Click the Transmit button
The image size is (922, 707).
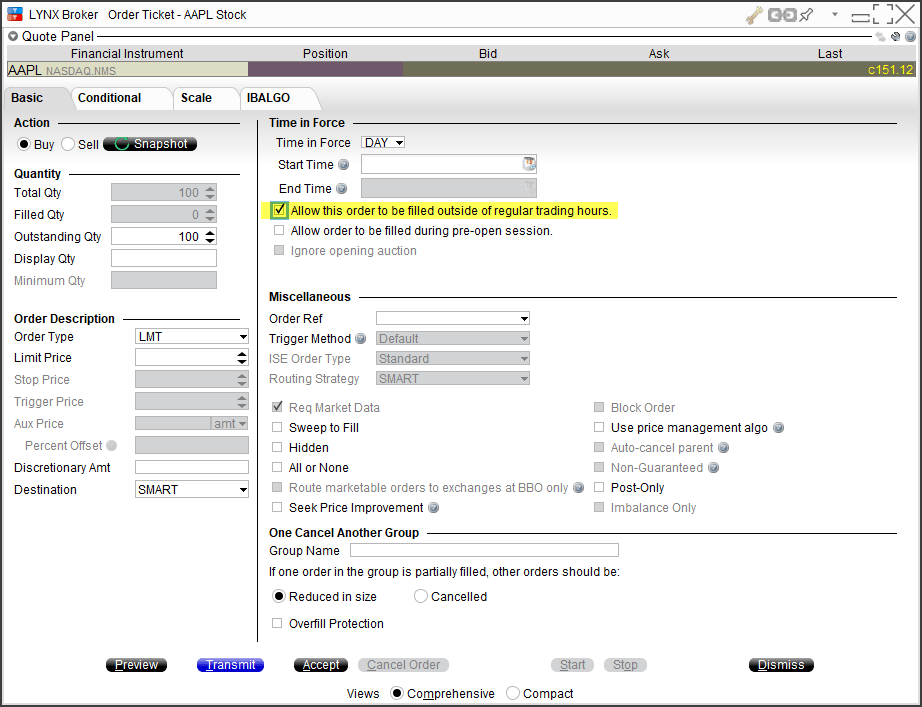(230, 665)
